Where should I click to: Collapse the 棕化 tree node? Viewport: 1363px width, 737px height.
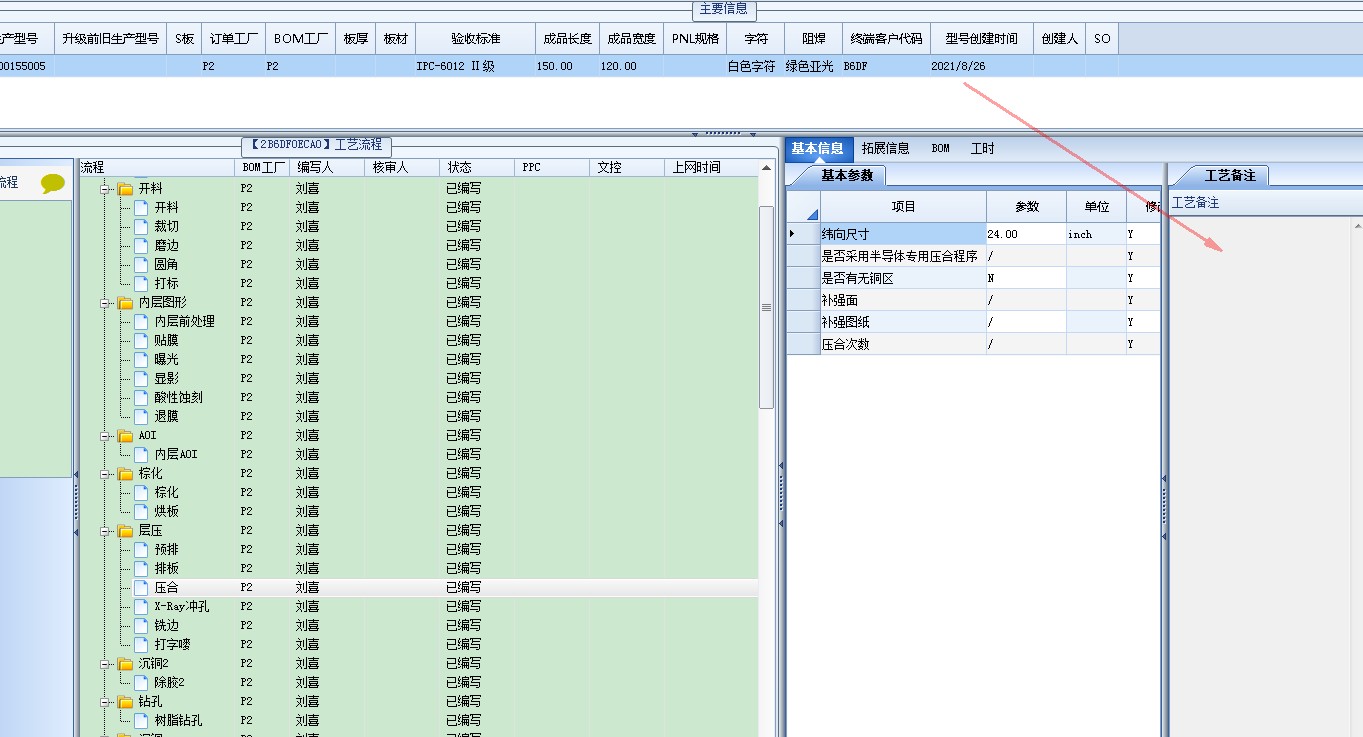coord(105,473)
